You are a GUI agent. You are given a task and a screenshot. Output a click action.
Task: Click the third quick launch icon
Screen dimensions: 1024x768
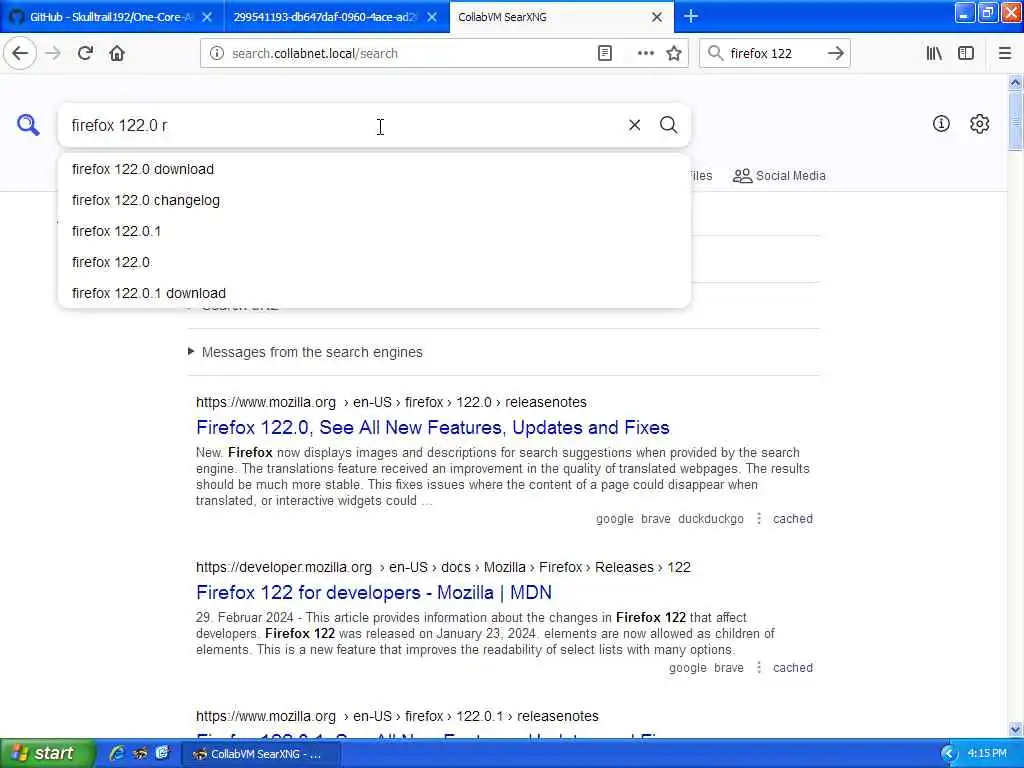[162, 753]
